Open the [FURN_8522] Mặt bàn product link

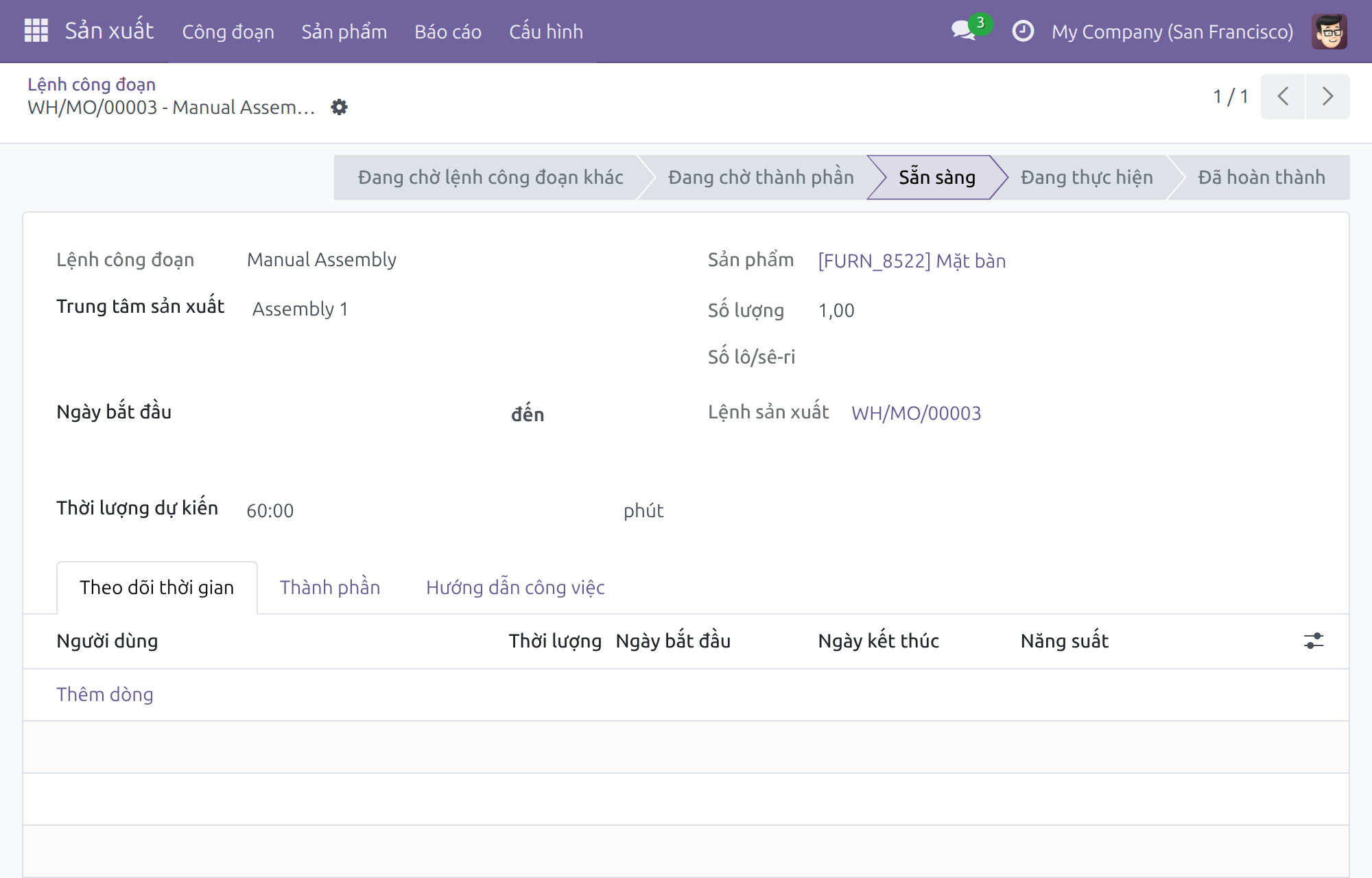pos(912,261)
